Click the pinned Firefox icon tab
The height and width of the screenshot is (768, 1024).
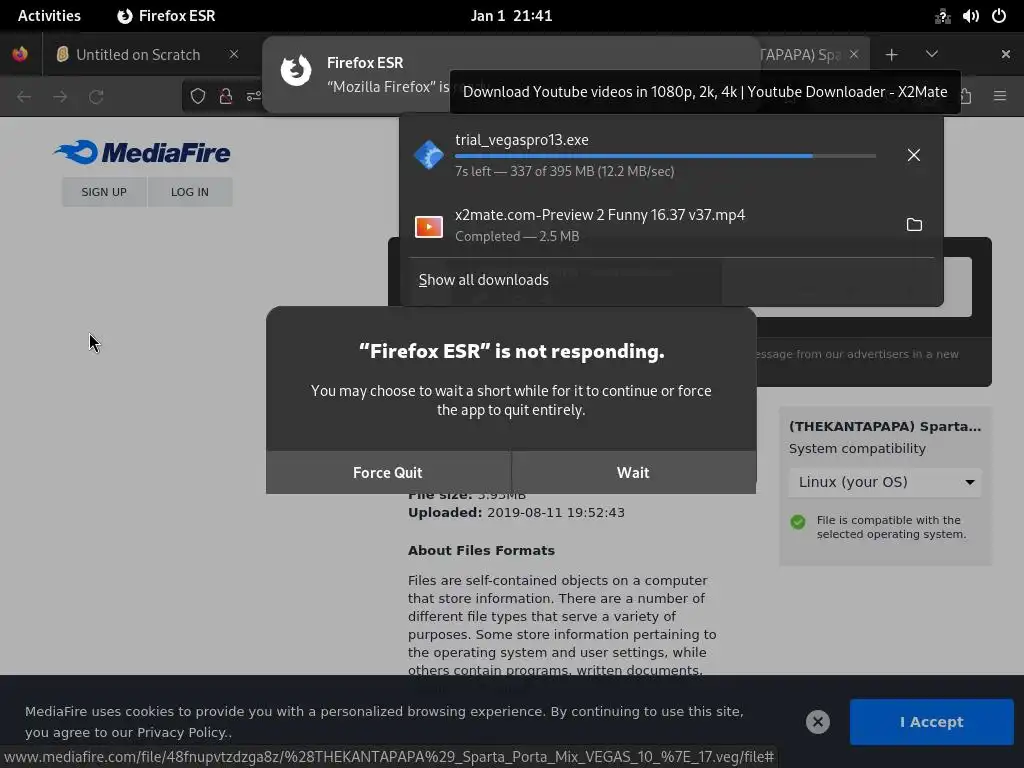(20, 54)
